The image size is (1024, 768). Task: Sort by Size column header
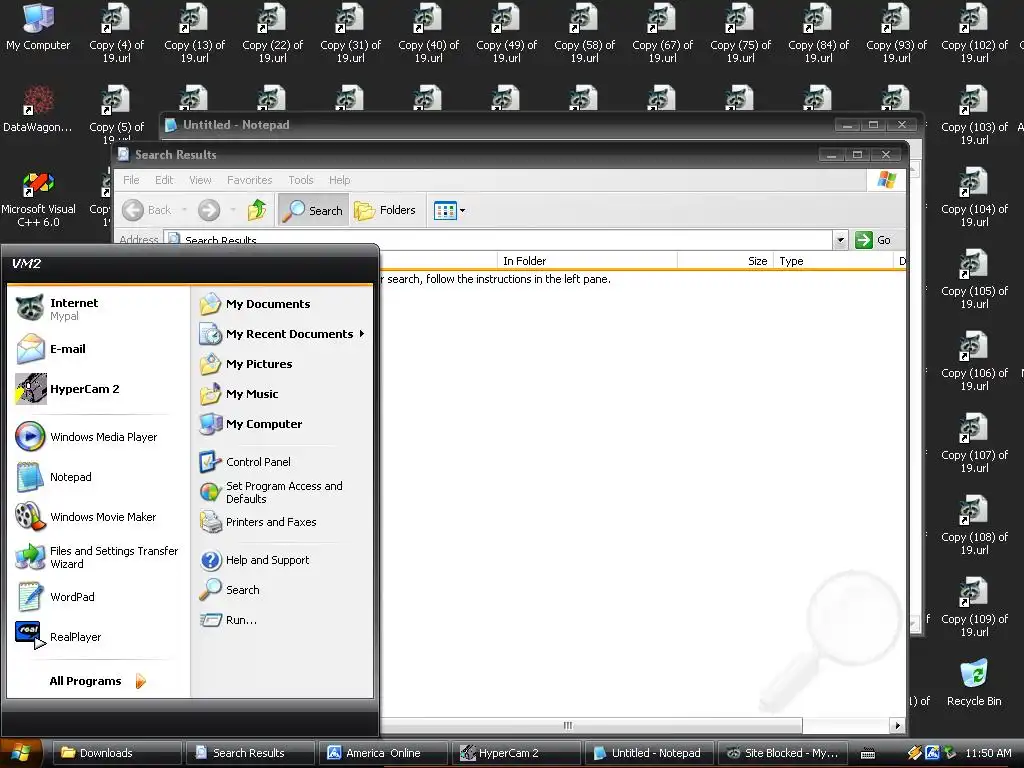[x=726, y=261]
